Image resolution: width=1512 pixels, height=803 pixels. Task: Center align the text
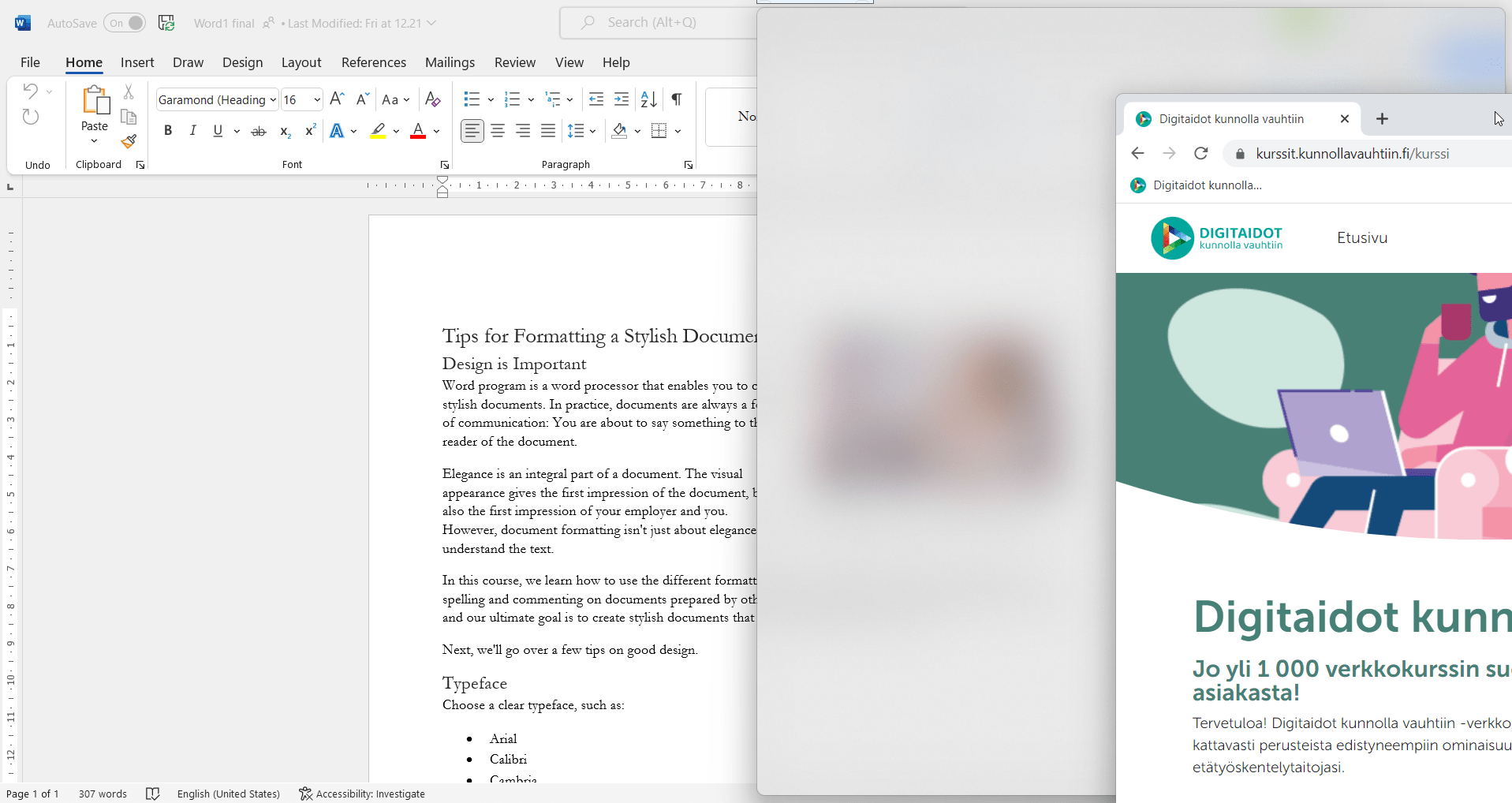(498, 131)
